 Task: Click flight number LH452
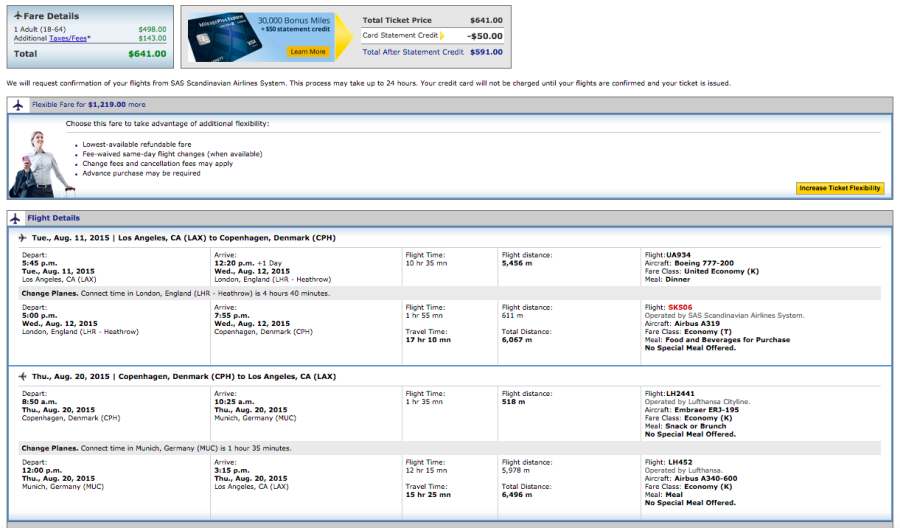(x=680, y=462)
